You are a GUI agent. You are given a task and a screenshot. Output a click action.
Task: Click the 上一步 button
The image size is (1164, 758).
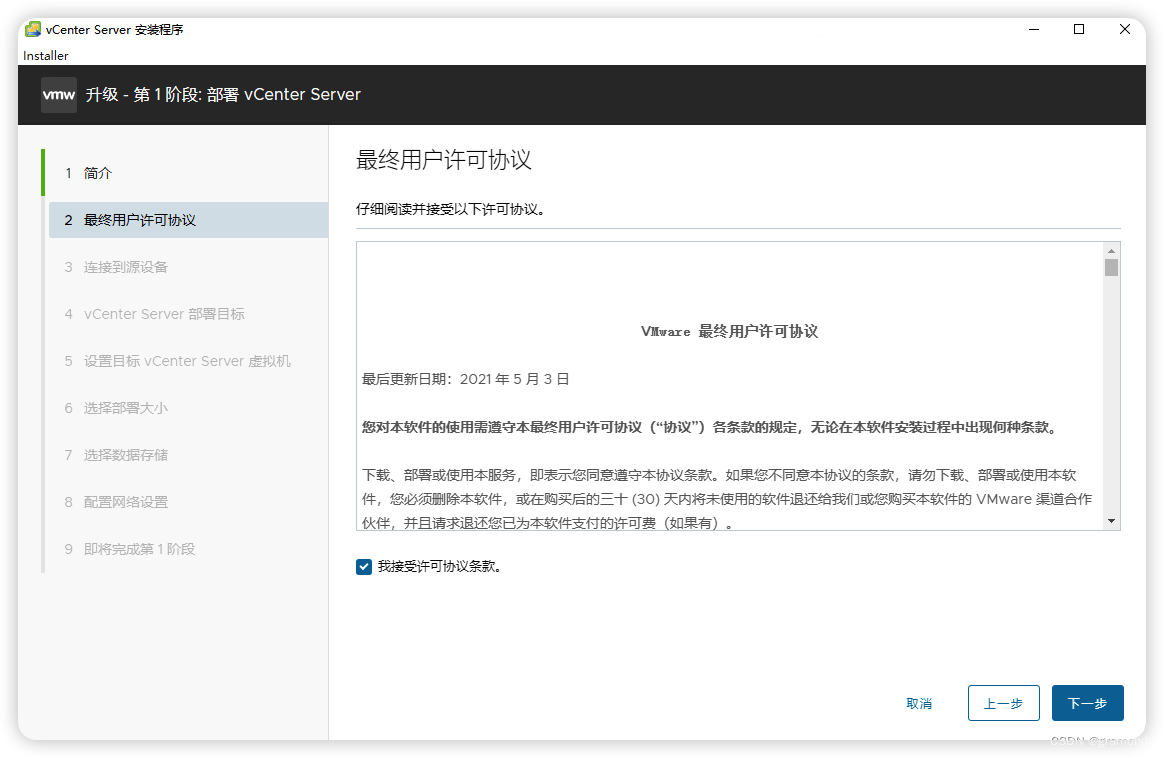1004,703
